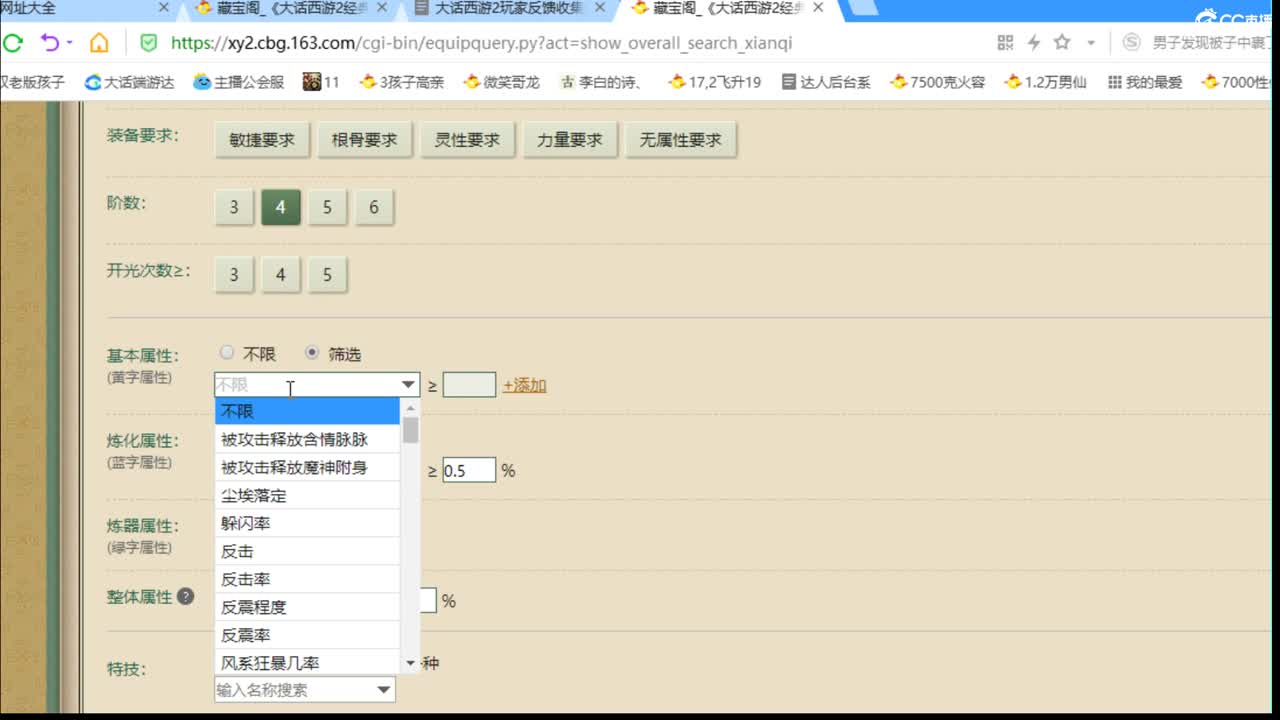The height and width of the screenshot is (720, 1280).
Task: Pick 不限 in the dropdown list
Action: click(308, 411)
